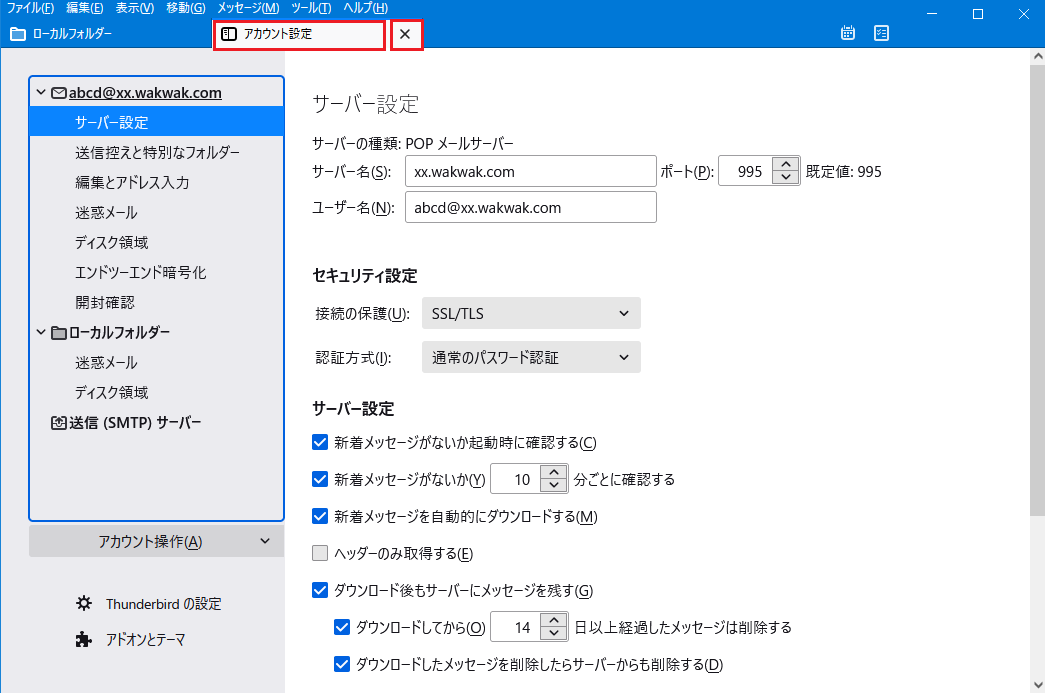The width and height of the screenshot is (1045, 693).
Task: Click the gear icon for Thunderbird の設定
Action: point(84,604)
